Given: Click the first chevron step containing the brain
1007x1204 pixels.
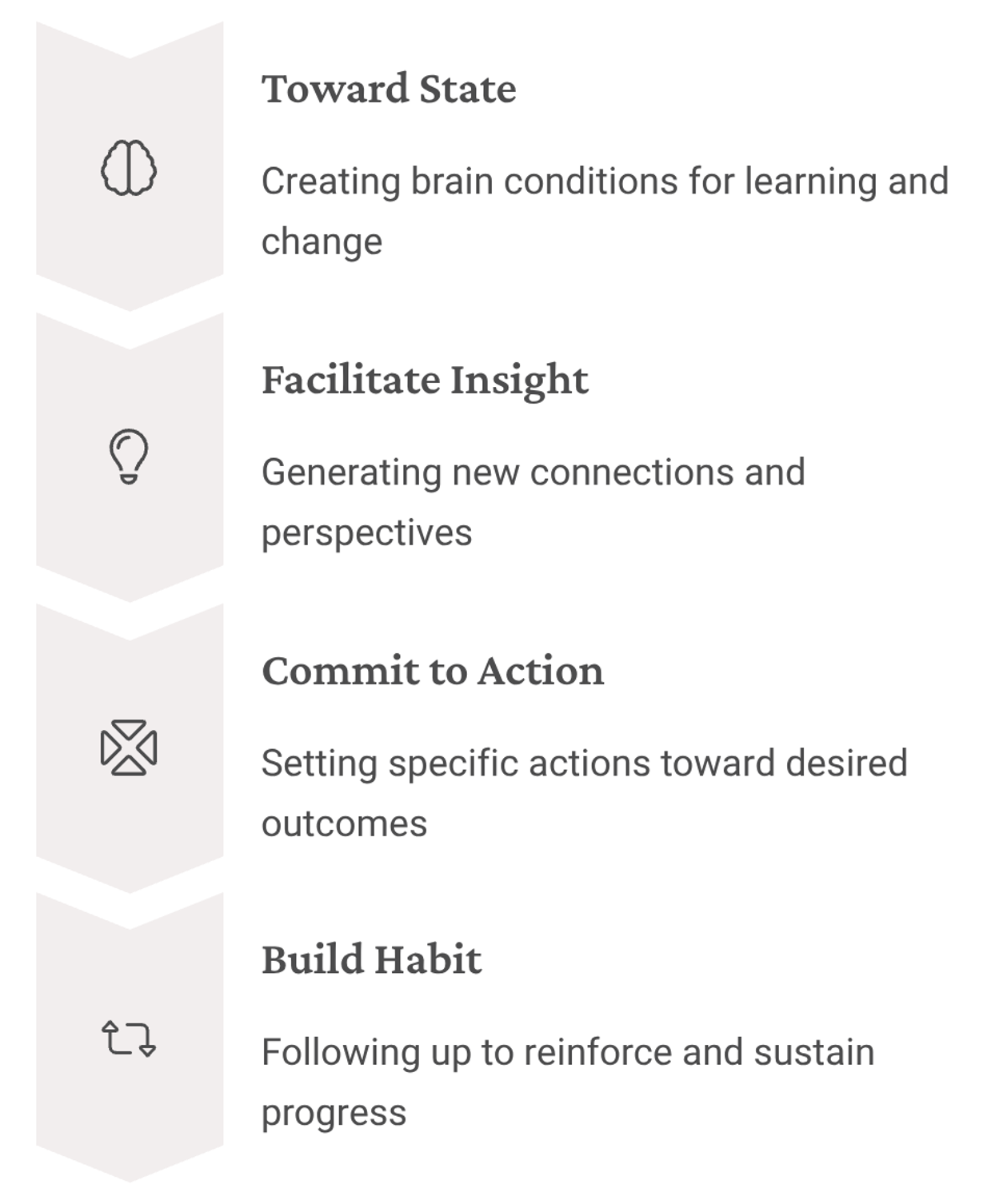Looking at the screenshot, I should click(x=130, y=167).
